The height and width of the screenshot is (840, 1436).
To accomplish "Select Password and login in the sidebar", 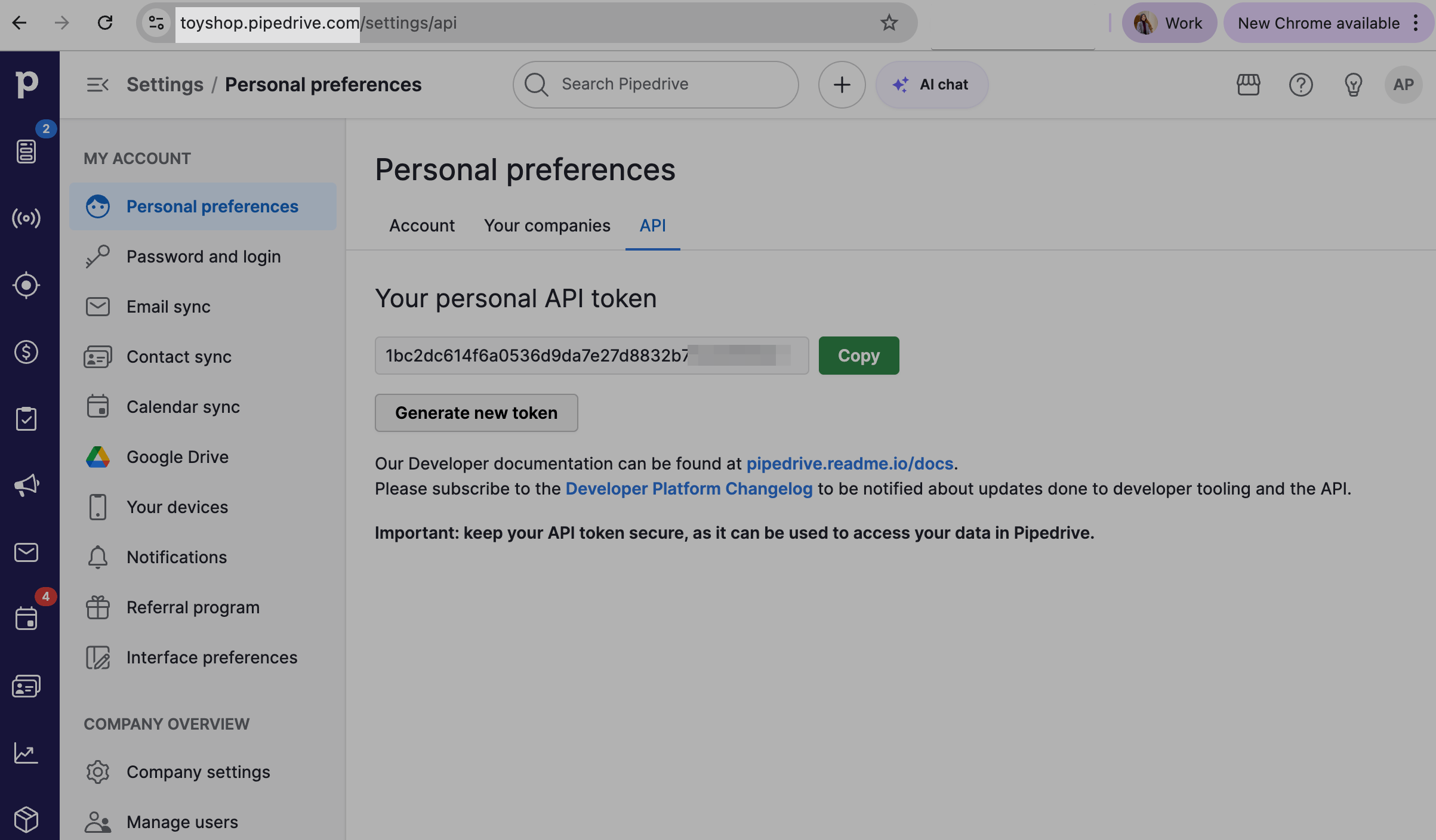I will [203, 257].
